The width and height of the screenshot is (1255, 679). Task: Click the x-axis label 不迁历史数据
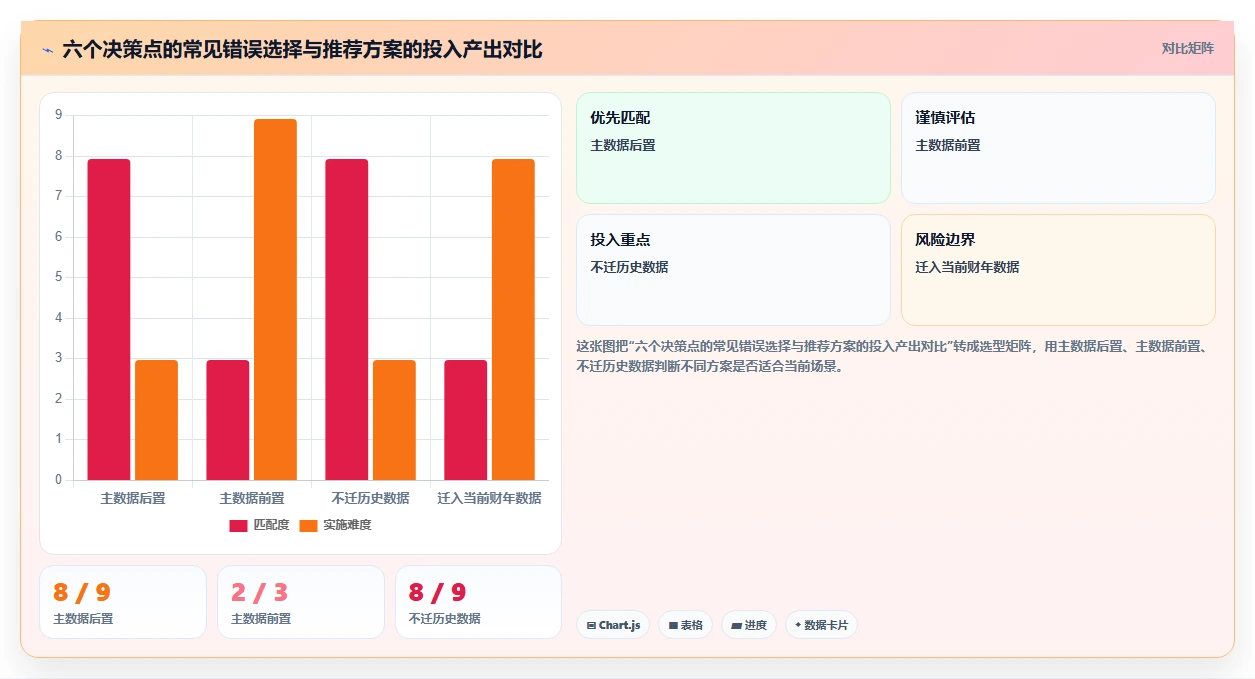(371, 498)
